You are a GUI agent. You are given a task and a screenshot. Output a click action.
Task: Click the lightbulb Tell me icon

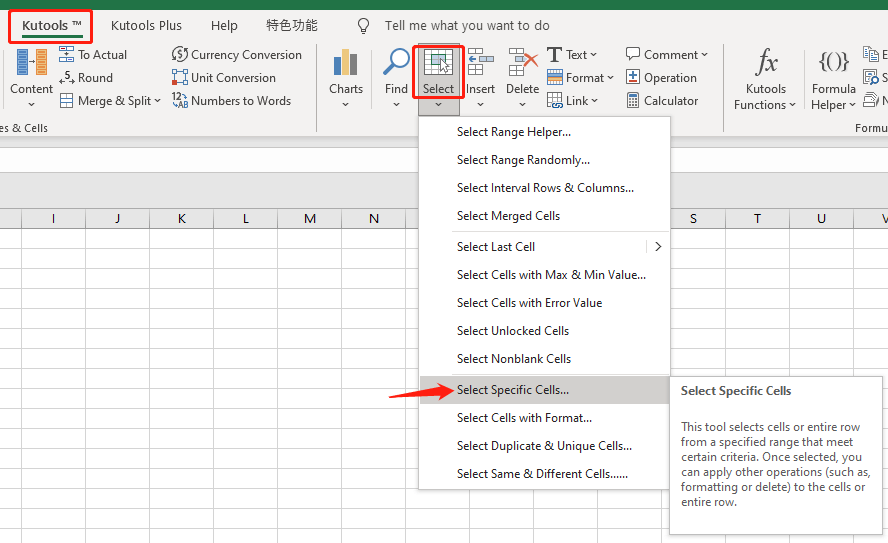tap(363, 25)
